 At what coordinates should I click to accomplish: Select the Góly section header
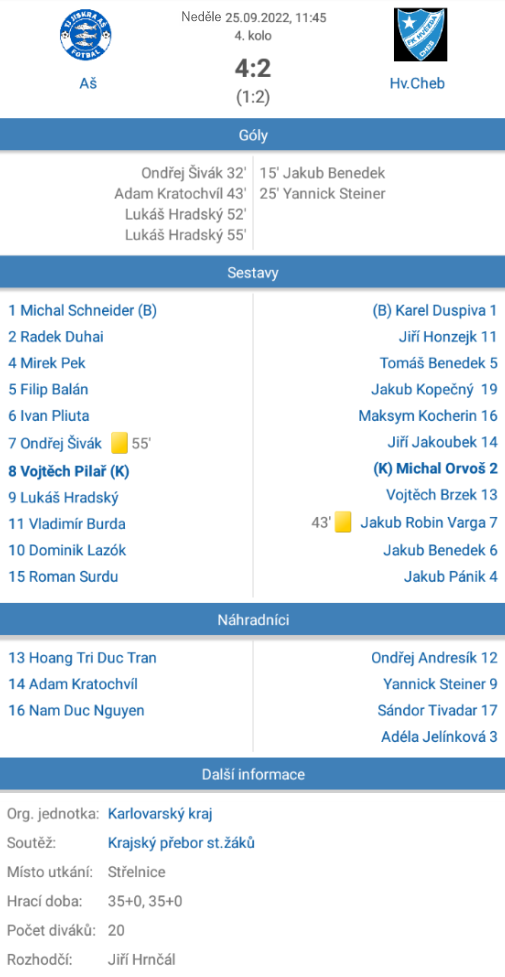252,135
